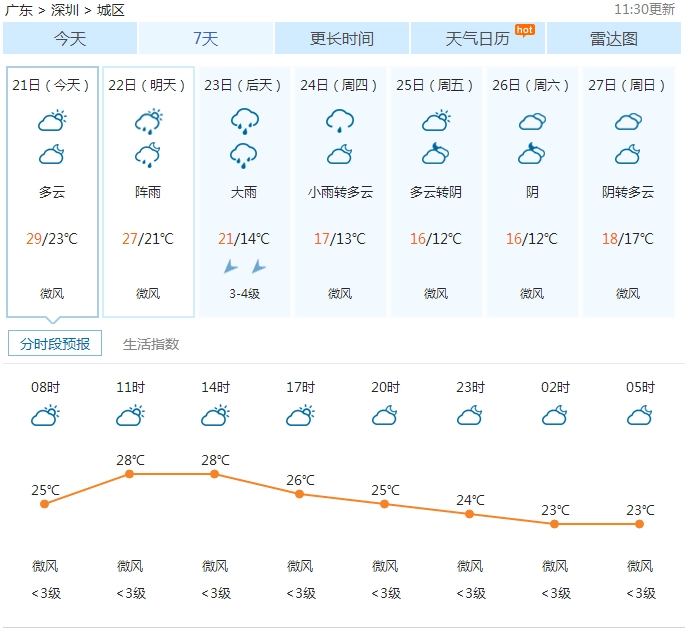
Task: Click the cloudy night icon for 21日
Action: coord(52,154)
